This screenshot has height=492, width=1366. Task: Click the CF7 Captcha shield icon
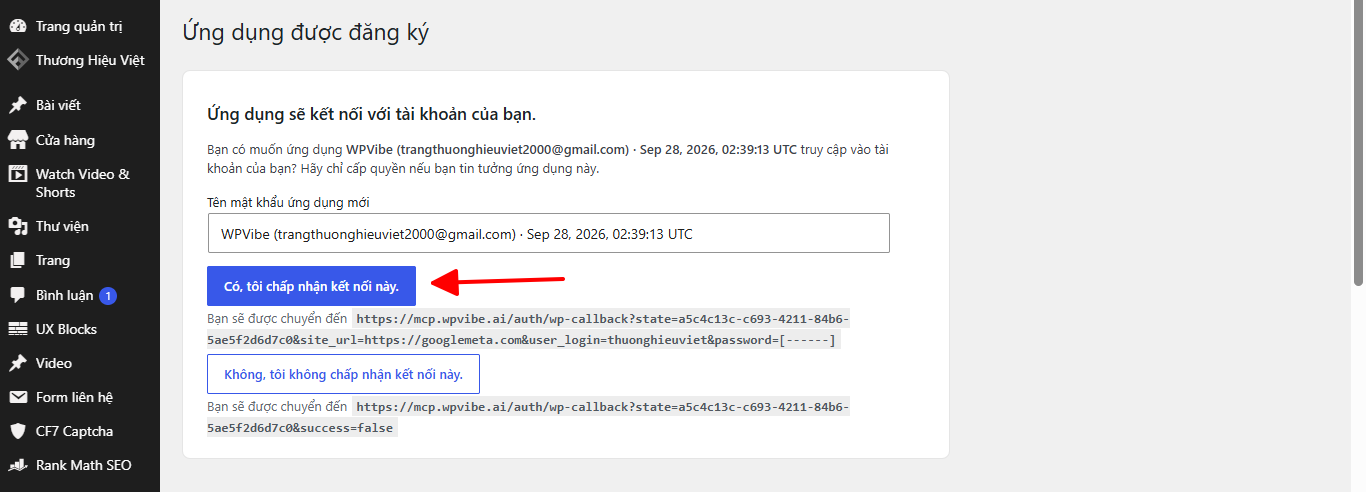[x=18, y=431]
